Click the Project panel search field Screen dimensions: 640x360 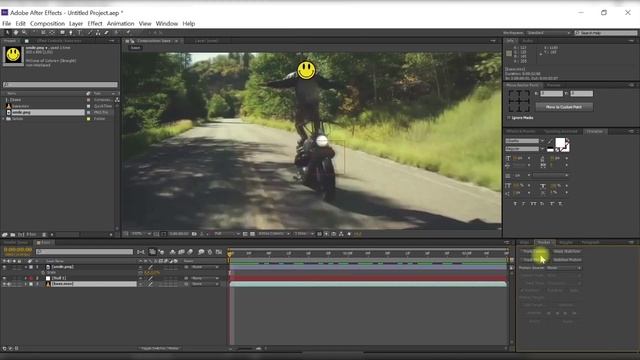[x=60, y=85]
